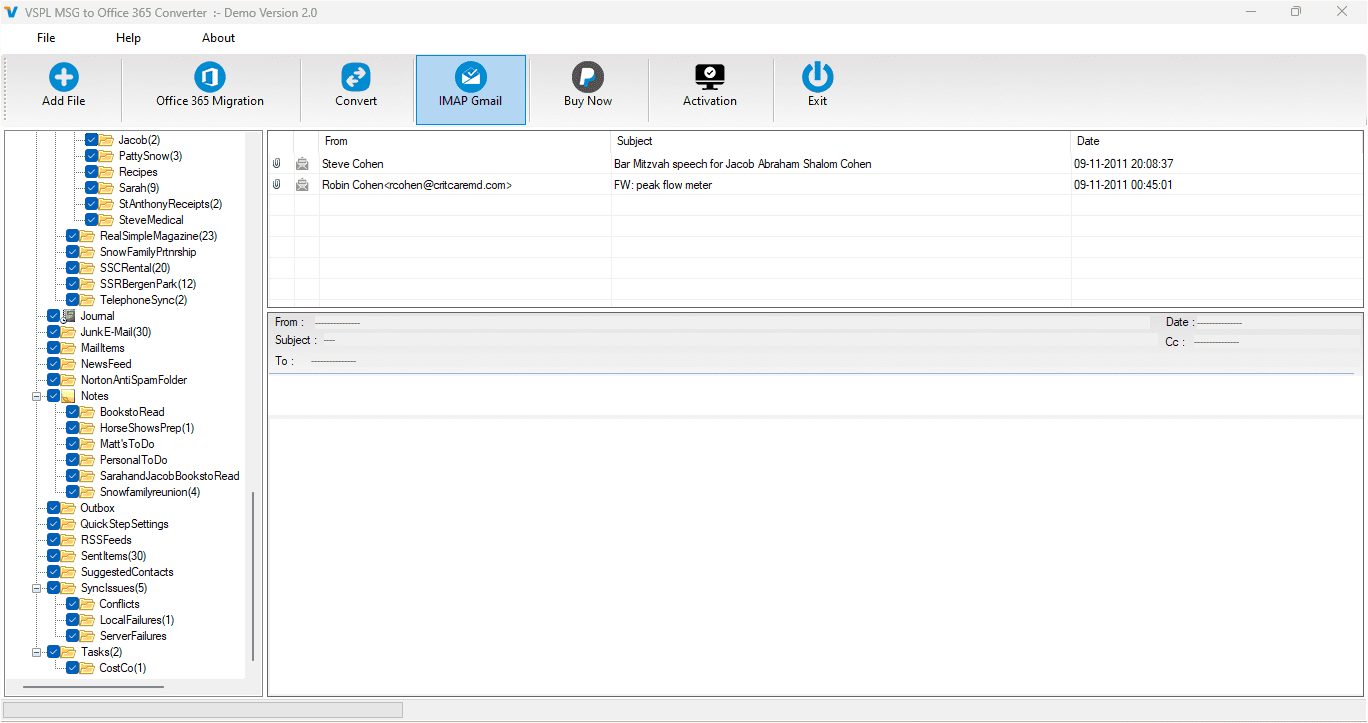
Task: Click the Journal folder icon
Action: click(x=69, y=316)
